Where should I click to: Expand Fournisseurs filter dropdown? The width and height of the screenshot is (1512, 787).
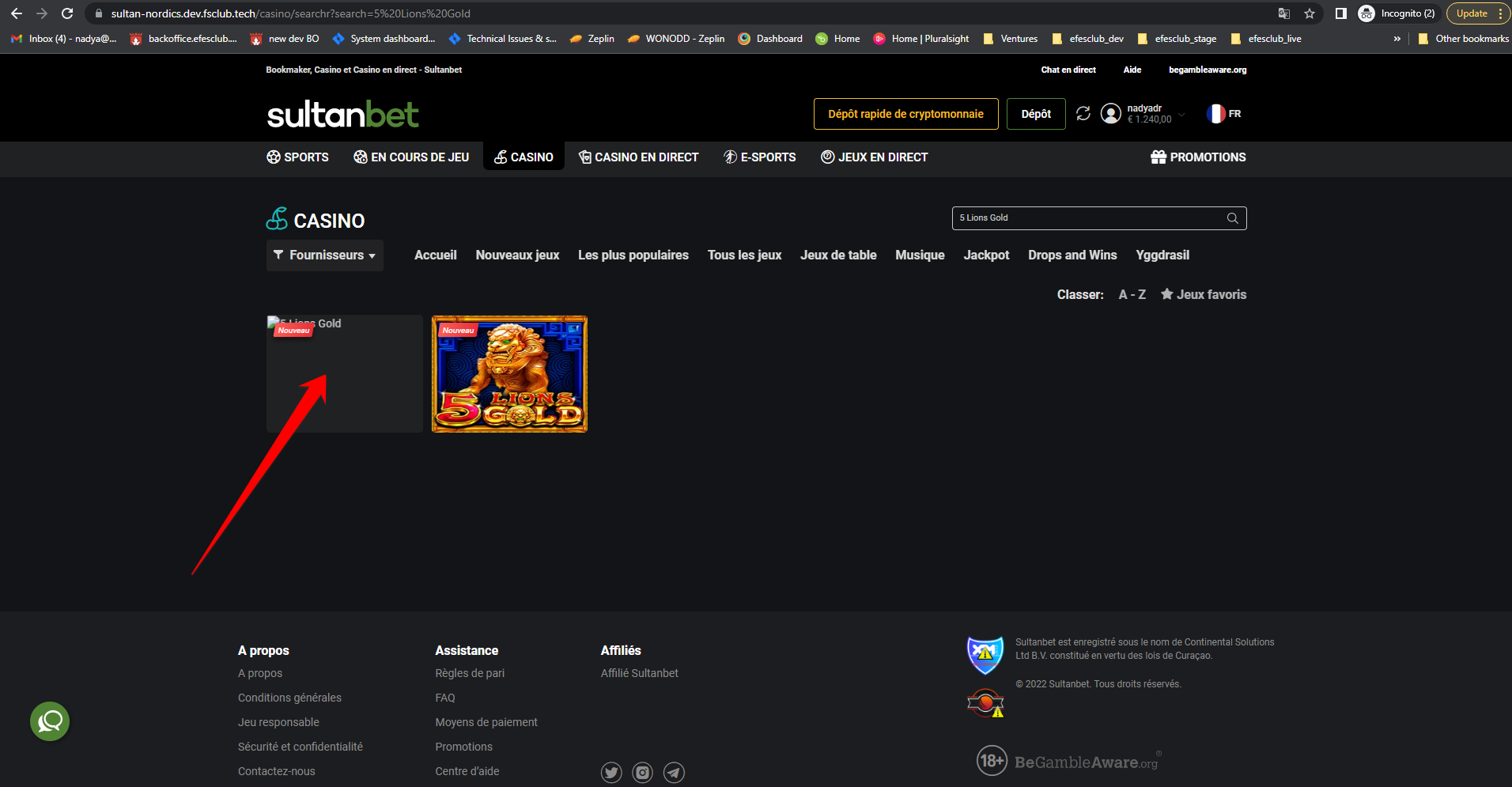point(325,255)
